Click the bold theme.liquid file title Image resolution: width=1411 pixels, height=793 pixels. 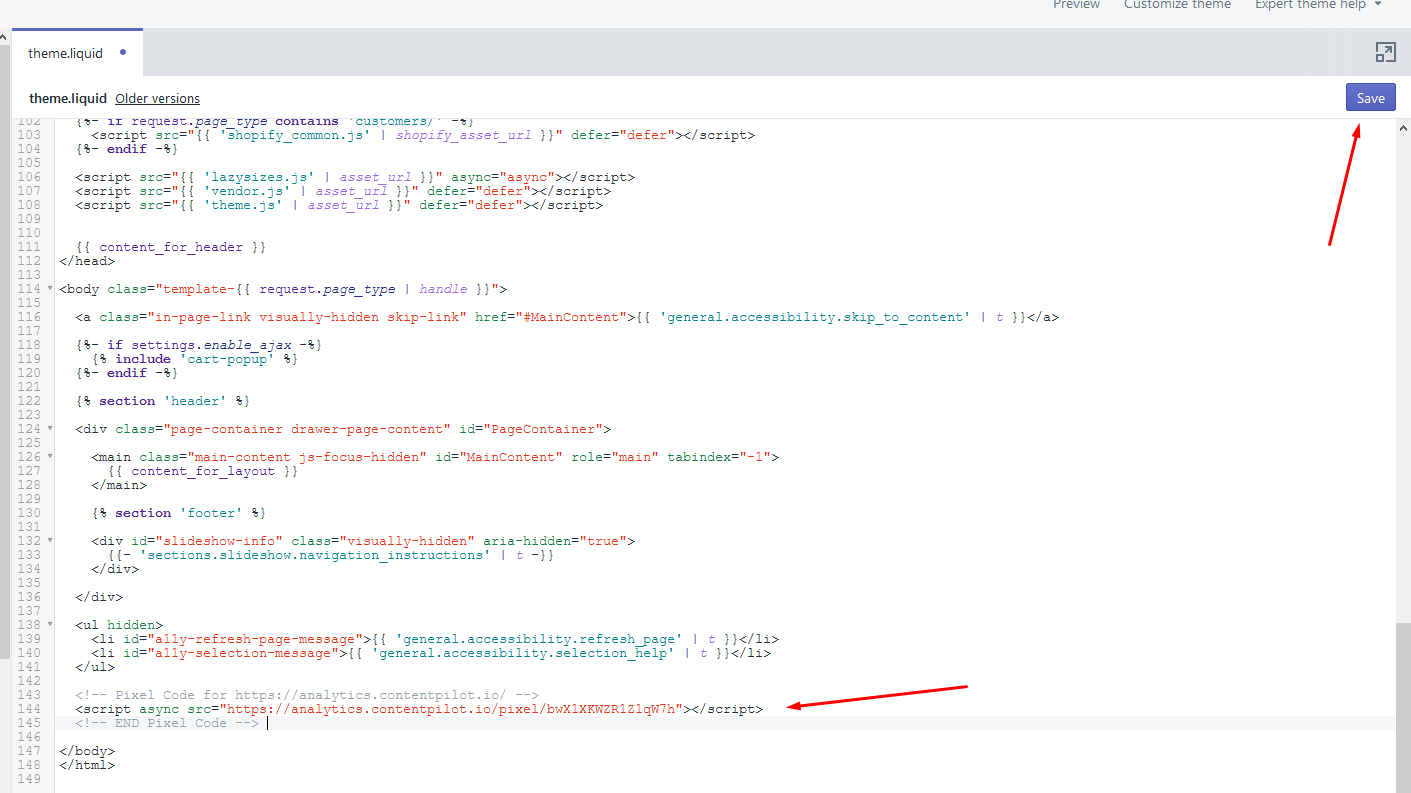(x=68, y=98)
